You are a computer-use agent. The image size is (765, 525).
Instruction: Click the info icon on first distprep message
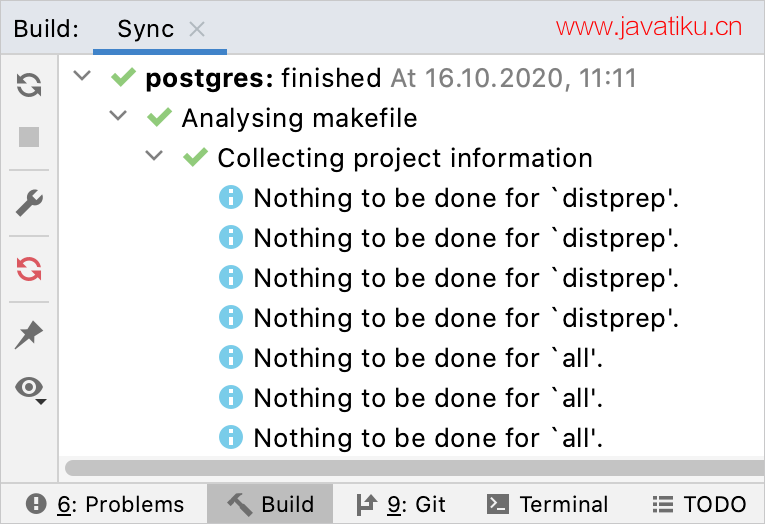coord(231,198)
